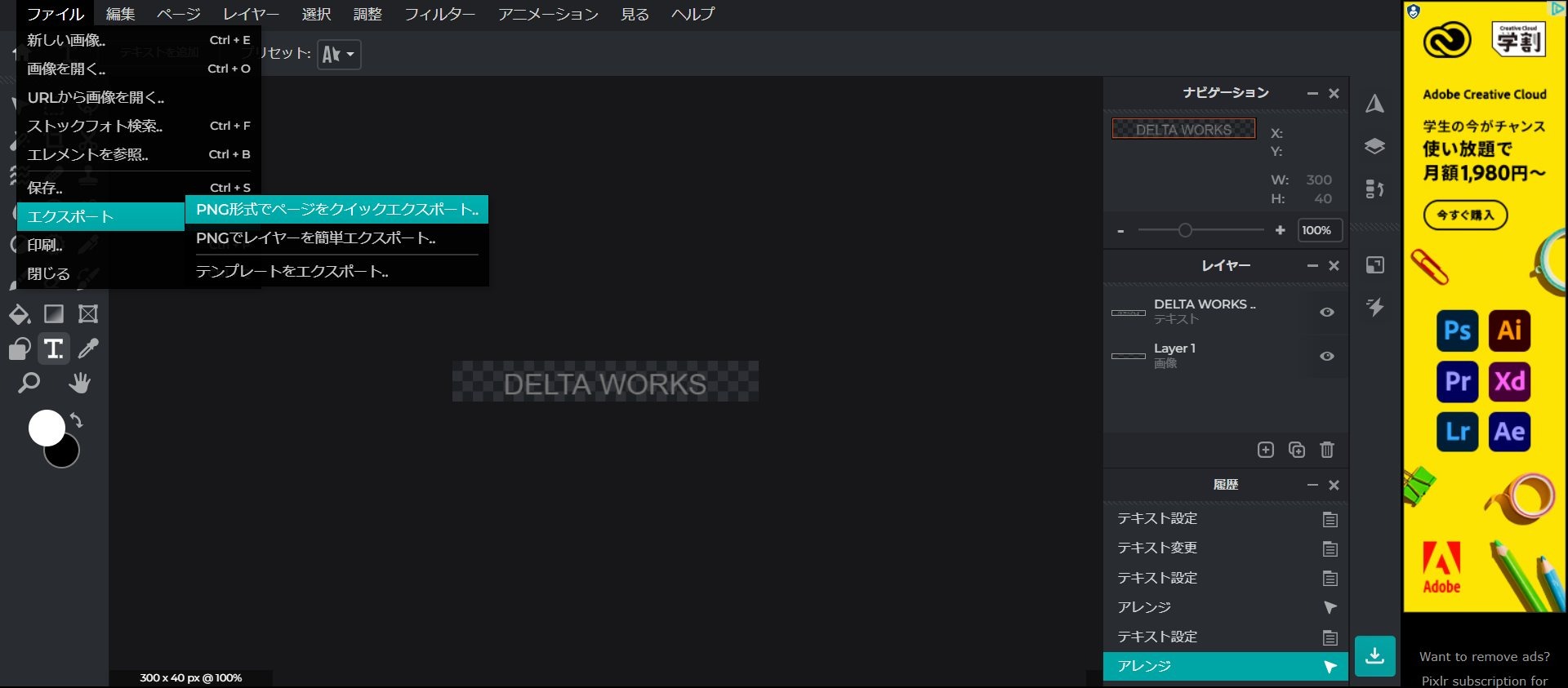
Task: Click the 今すぐ購入 ad button
Action: 1465,215
